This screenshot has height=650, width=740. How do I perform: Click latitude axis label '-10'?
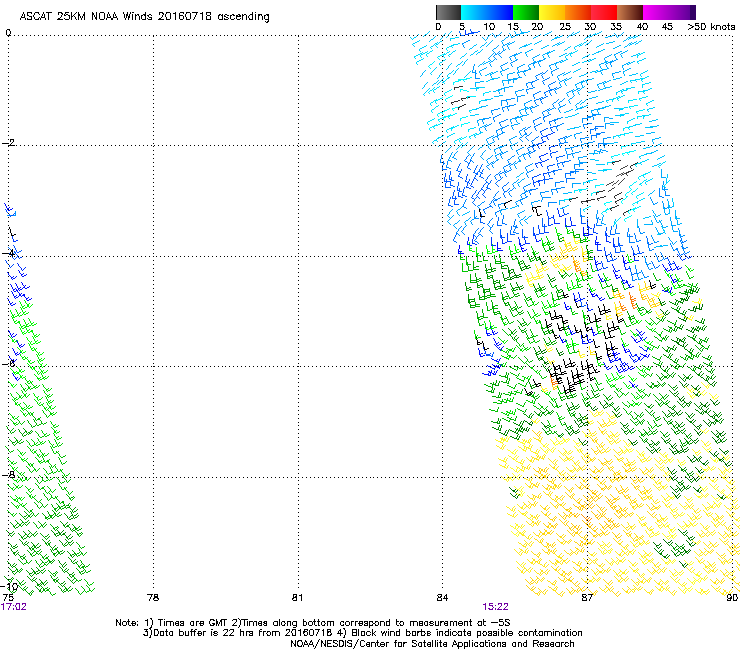10,586
